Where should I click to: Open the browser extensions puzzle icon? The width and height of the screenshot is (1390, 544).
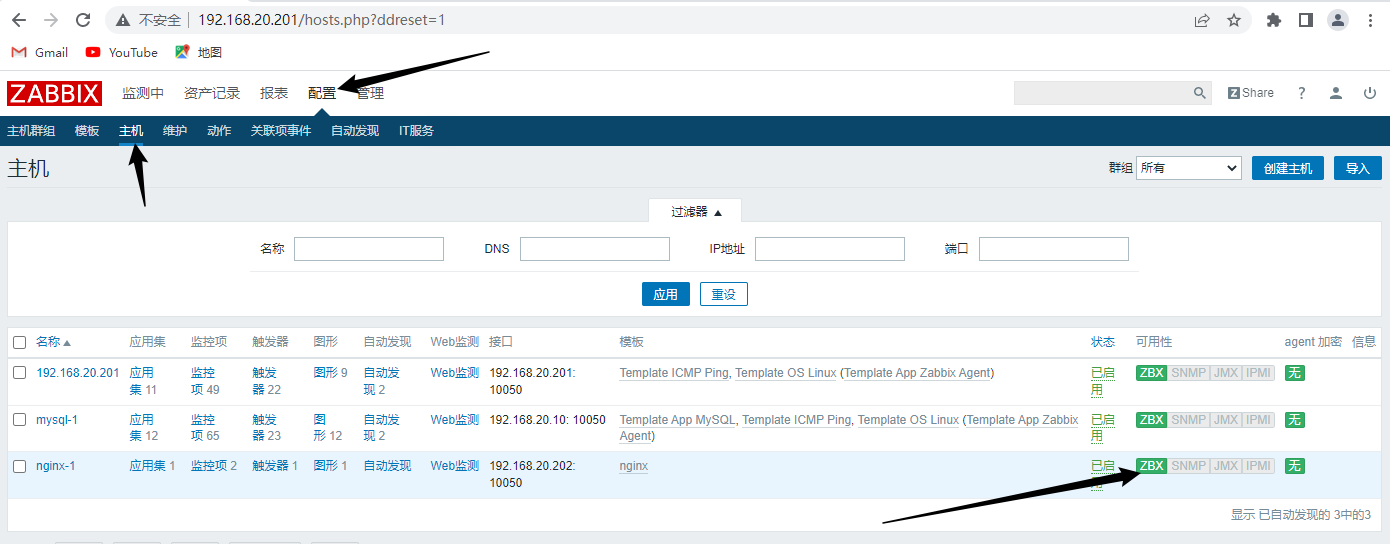click(1273, 20)
